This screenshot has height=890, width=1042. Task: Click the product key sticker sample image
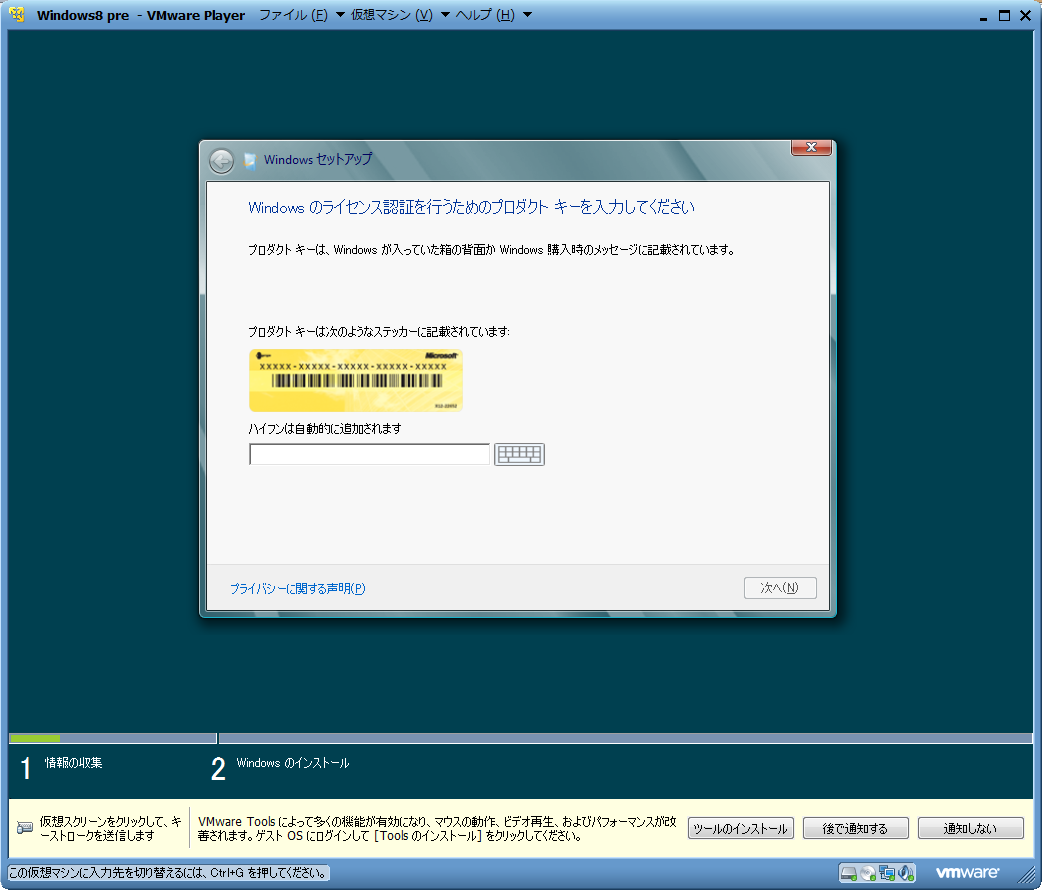click(356, 380)
